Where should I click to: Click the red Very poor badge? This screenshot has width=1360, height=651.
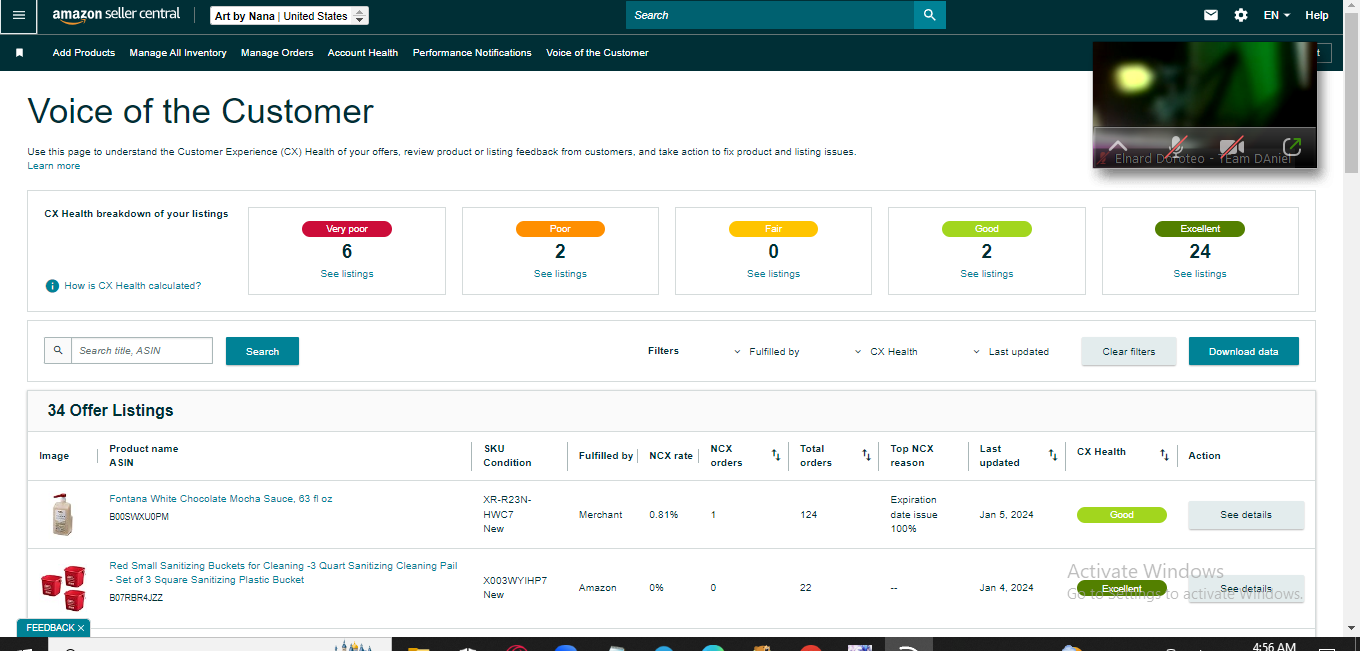(x=347, y=229)
